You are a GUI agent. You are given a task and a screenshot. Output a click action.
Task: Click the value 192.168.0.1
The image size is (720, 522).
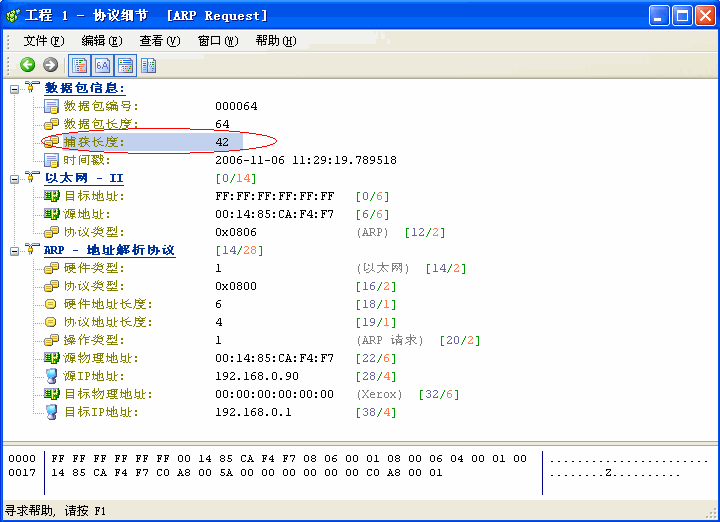(x=253, y=412)
